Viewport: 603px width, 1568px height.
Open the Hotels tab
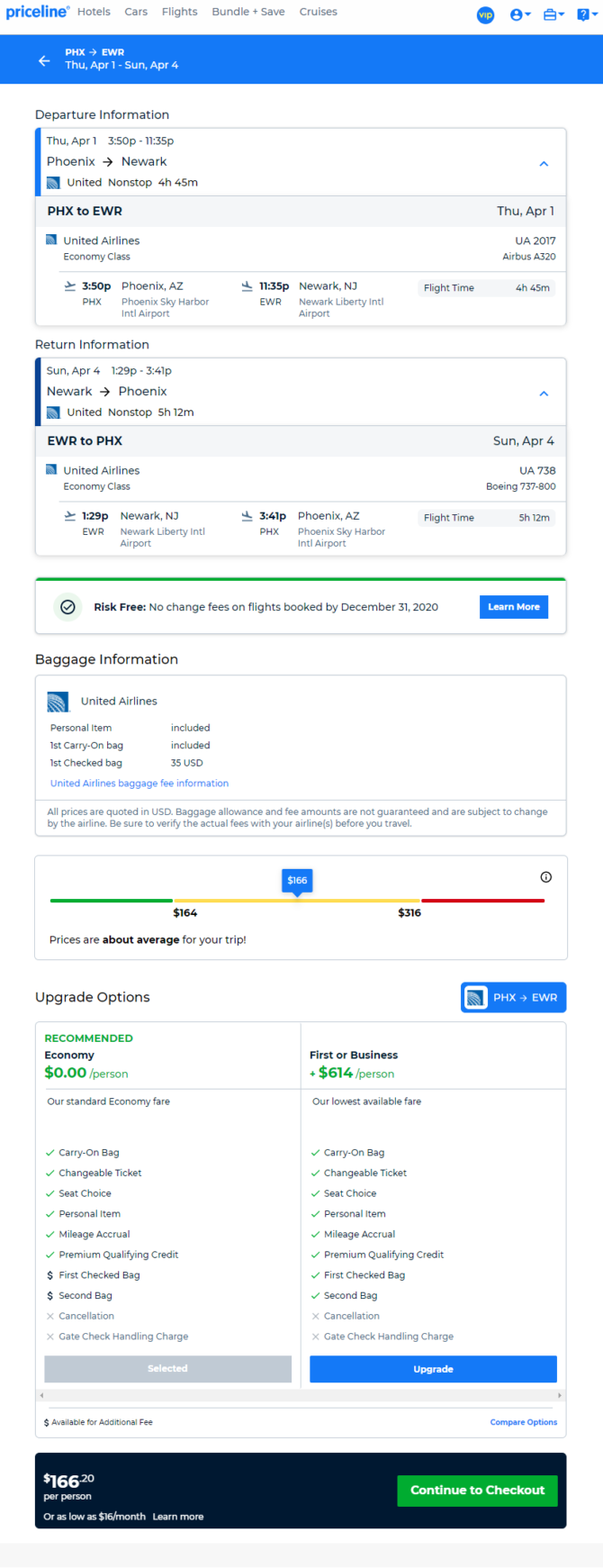click(94, 12)
